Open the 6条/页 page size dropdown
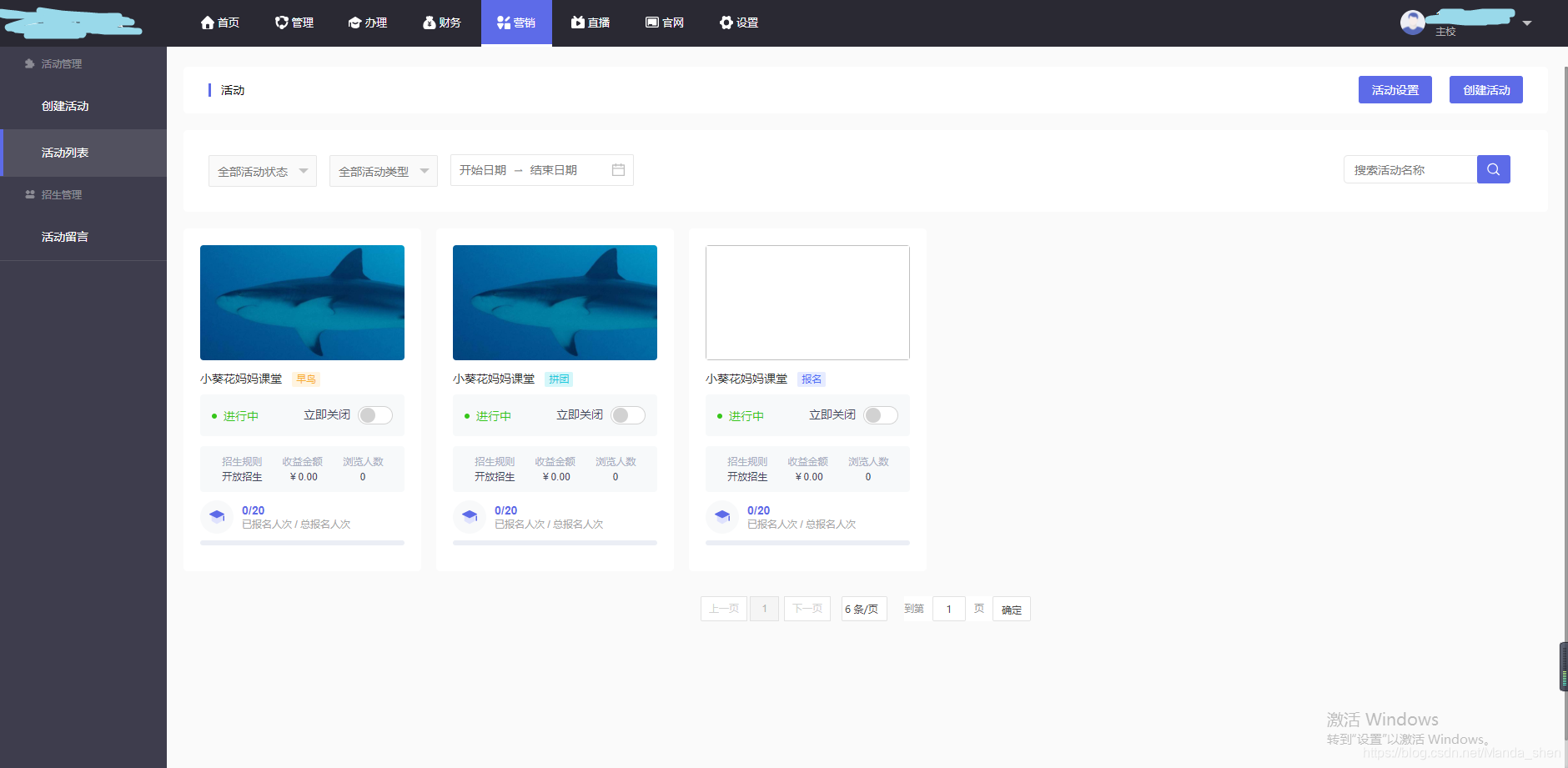The image size is (1568, 768). 863,609
